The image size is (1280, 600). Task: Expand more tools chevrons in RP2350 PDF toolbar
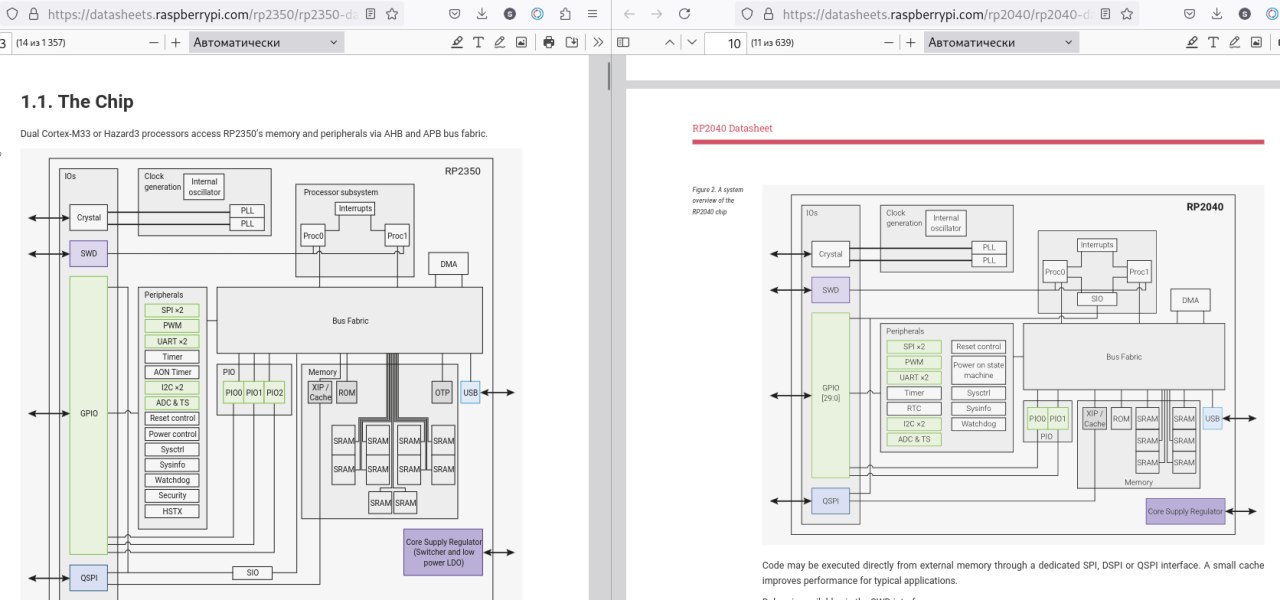[598, 42]
